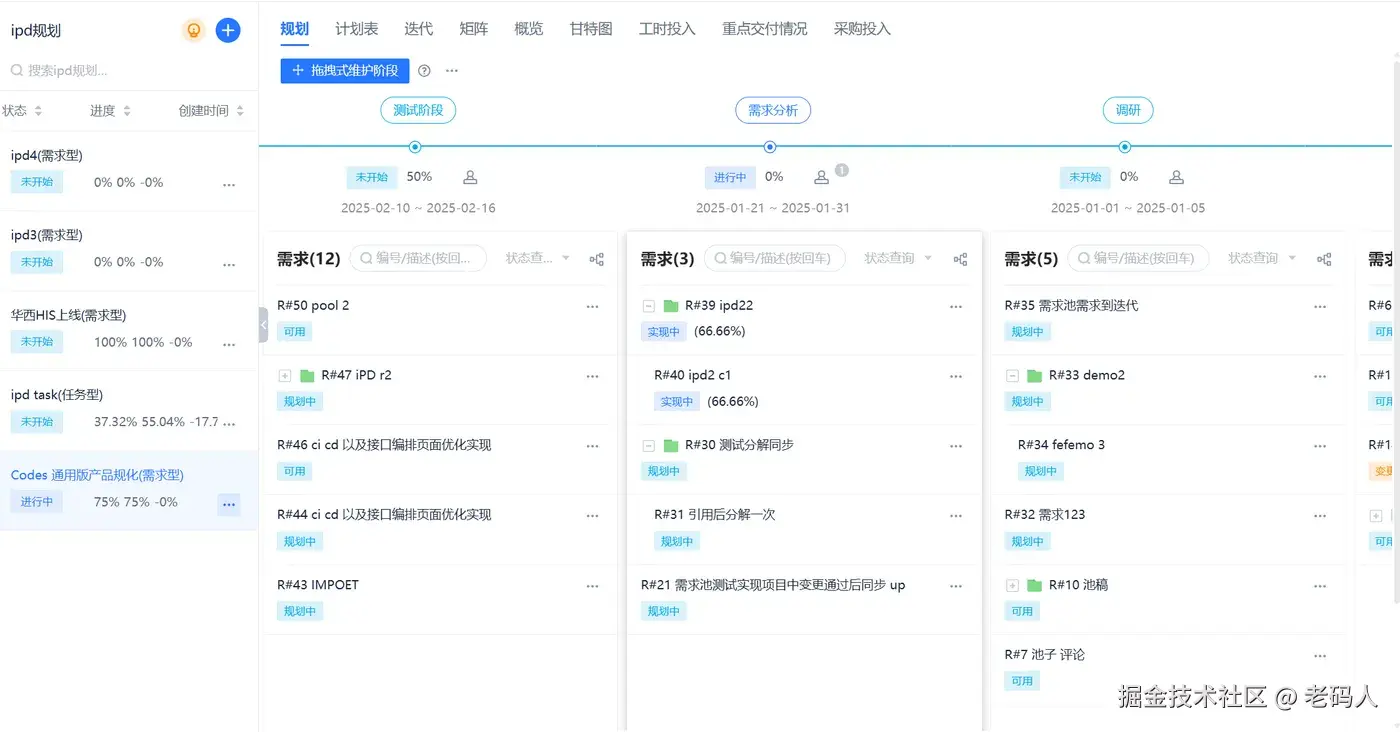Select the ipd task(任务型) plan
This screenshot has width=1400, height=732.
tap(129, 411)
